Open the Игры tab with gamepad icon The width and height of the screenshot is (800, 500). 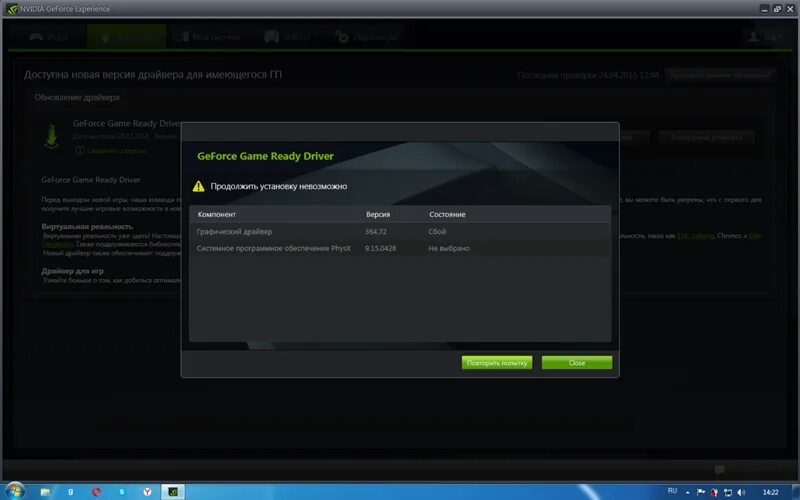click(x=48, y=37)
